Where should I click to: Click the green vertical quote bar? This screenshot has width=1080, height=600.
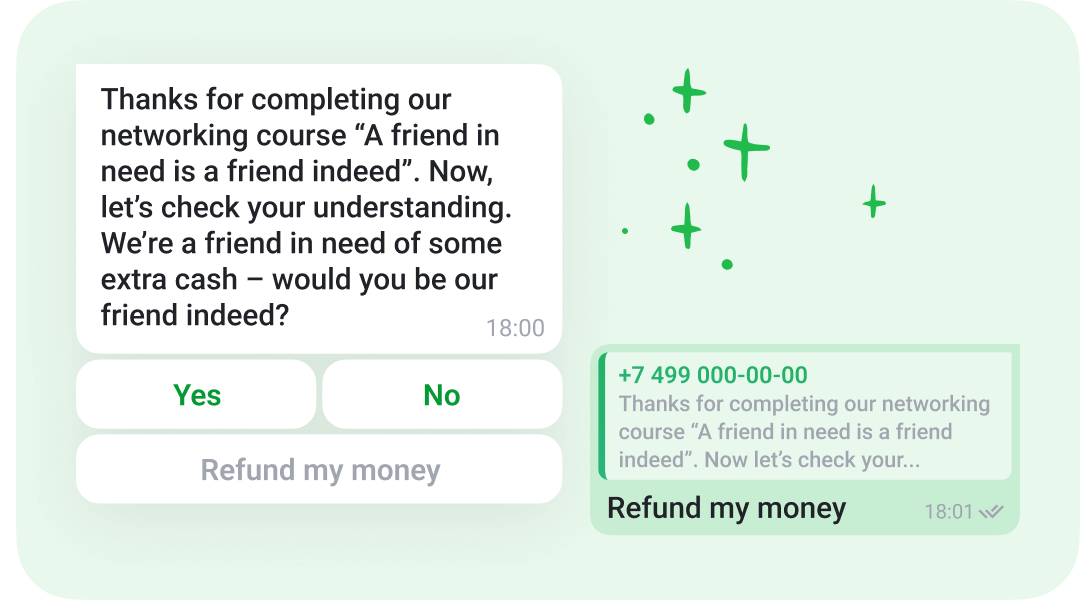(602, 416)
